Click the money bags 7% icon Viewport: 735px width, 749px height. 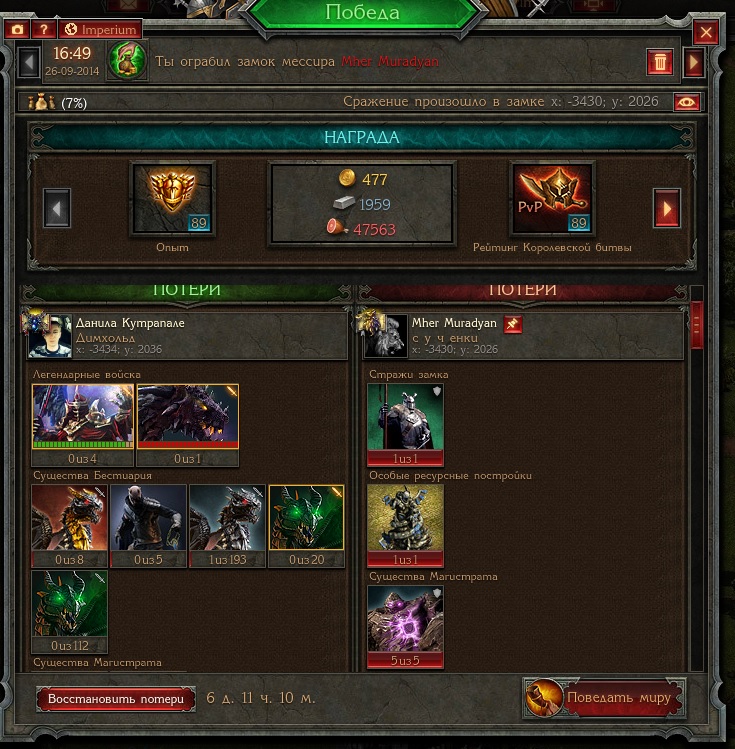pyautogui.click(x=41, y=102)
